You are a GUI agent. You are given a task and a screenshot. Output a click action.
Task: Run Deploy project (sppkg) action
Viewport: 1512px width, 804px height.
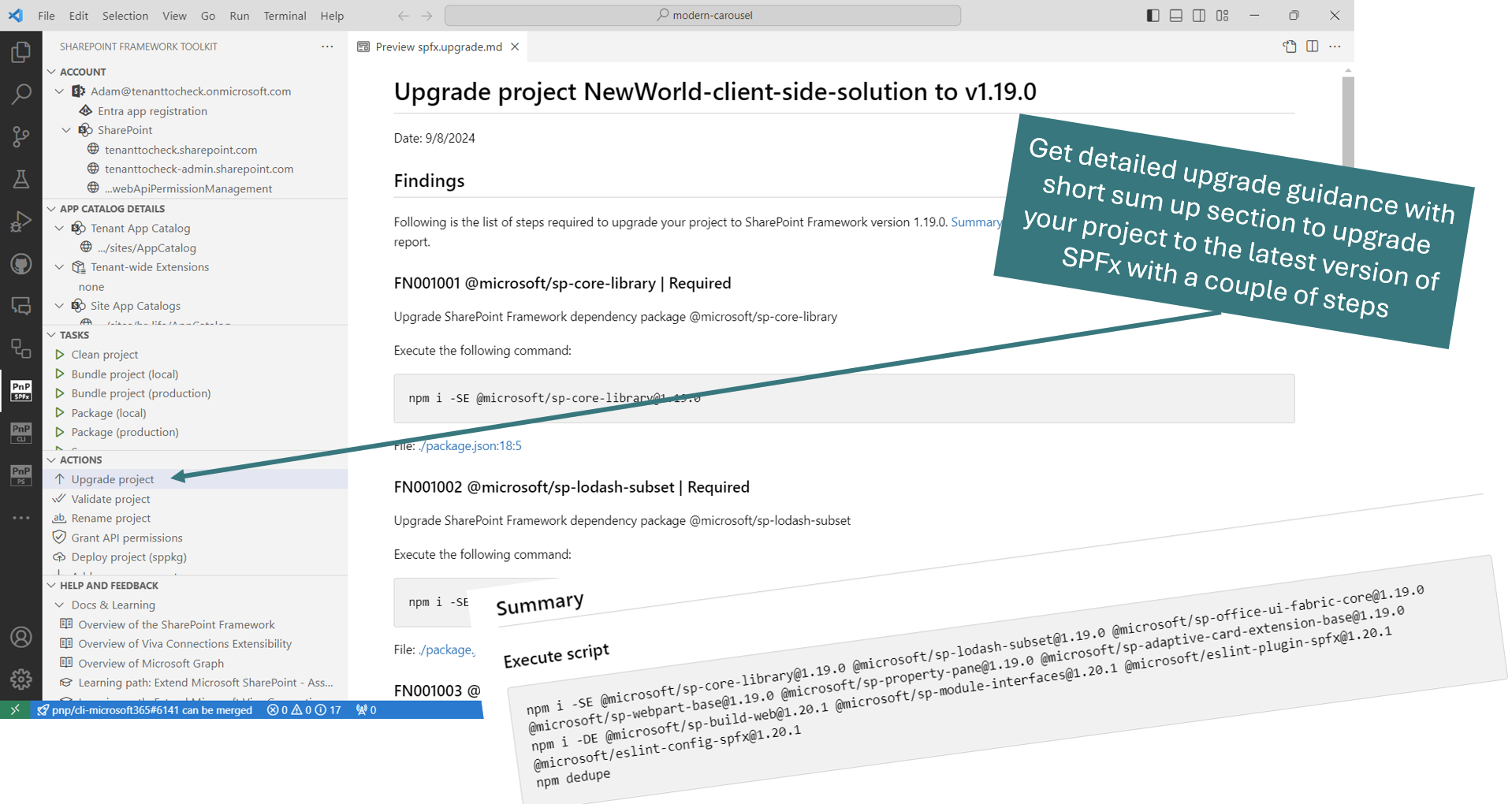(195, 556)
